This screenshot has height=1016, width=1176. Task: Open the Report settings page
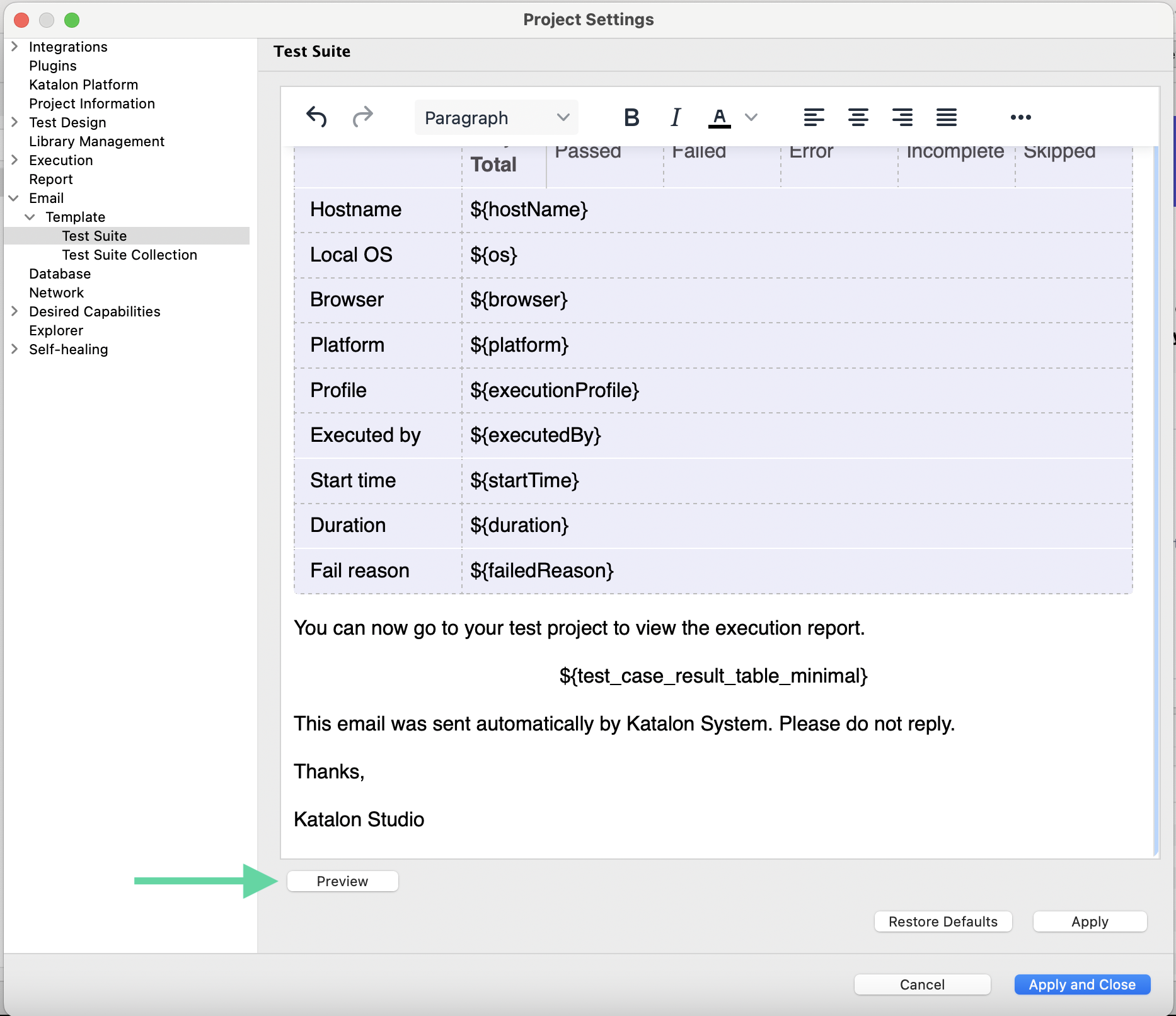(x=51, y=179)
